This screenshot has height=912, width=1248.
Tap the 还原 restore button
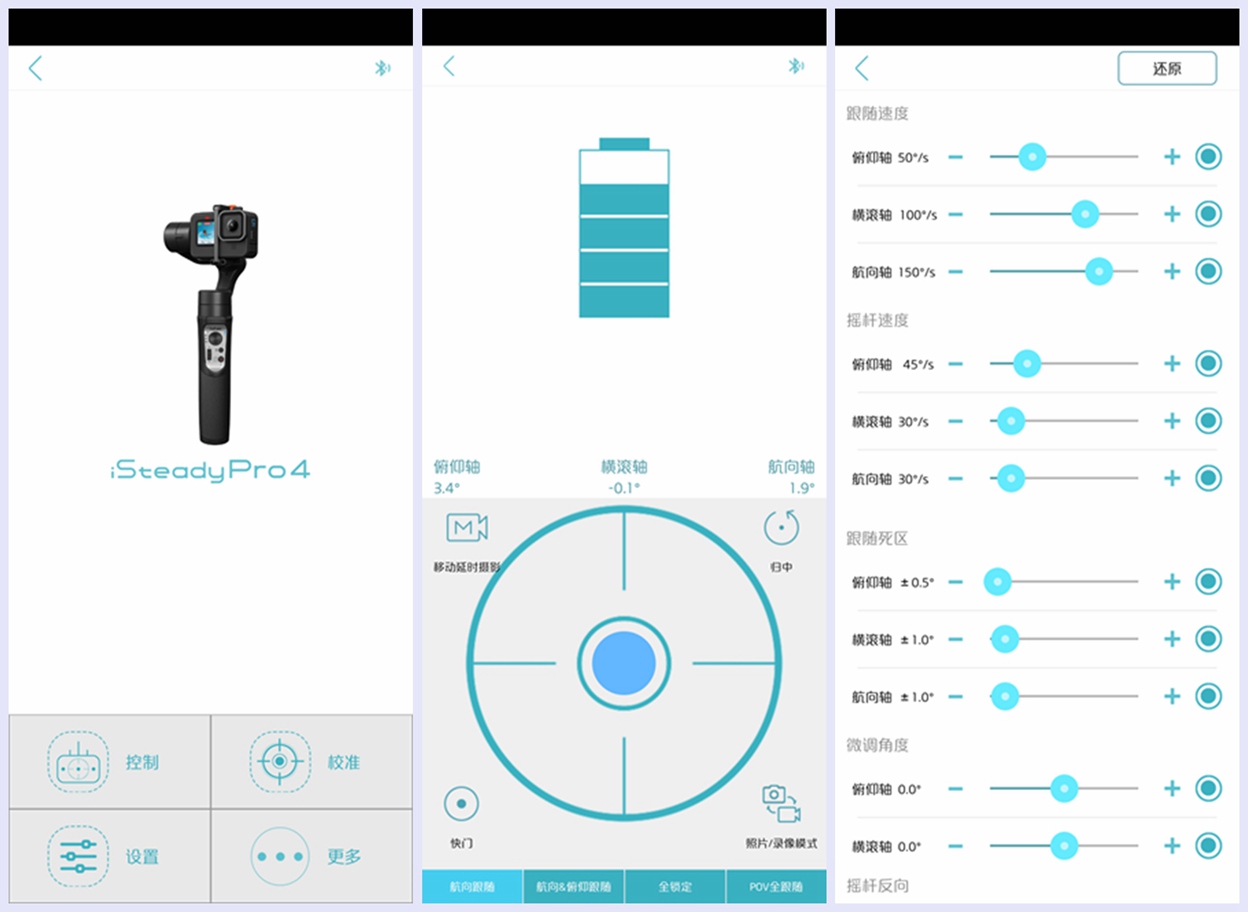(1167, 69)
